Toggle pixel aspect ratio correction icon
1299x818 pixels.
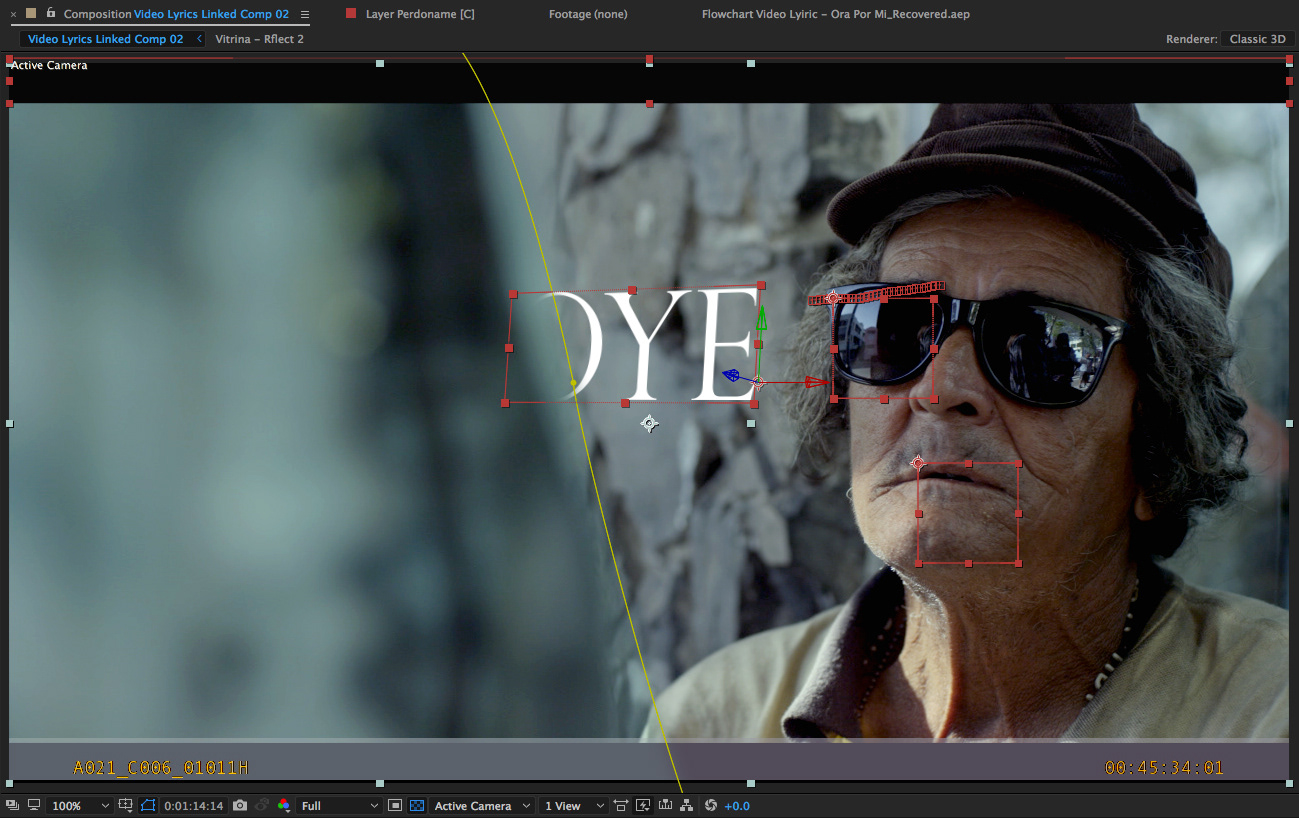621,806
